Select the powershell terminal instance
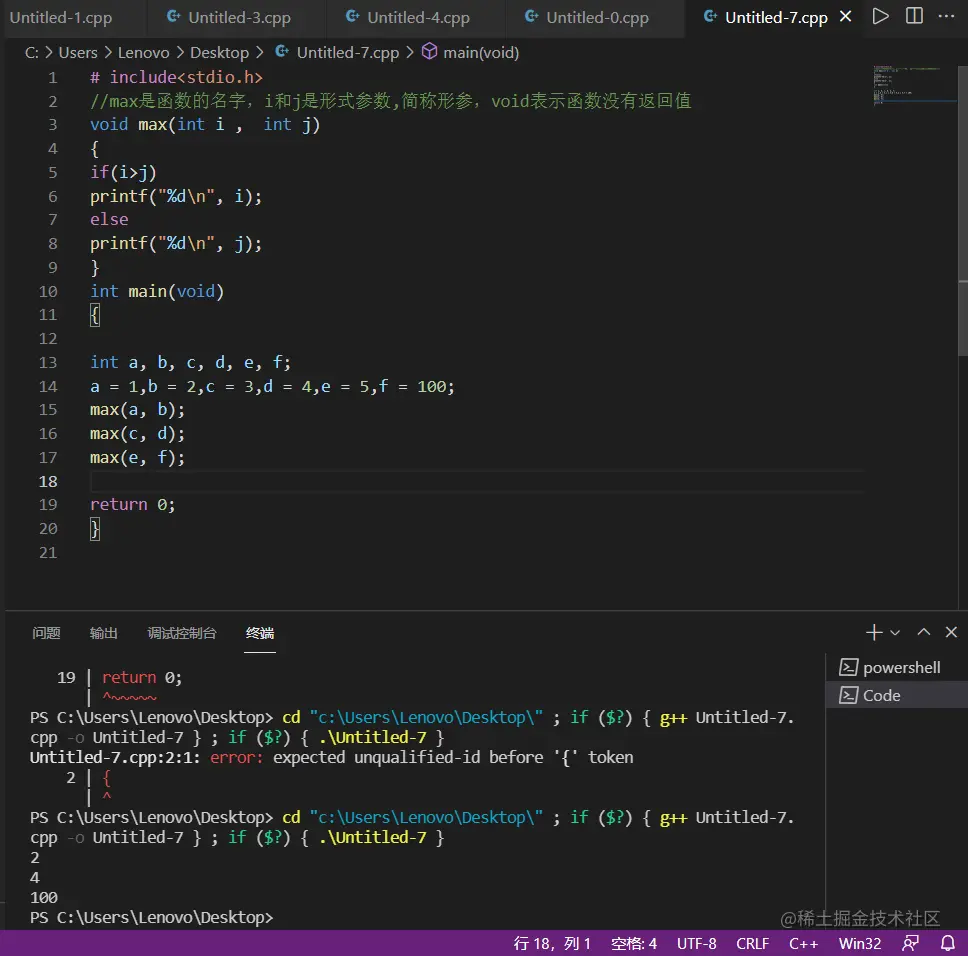The height and width of the screenshot is (956, 968). pos(901,667)
